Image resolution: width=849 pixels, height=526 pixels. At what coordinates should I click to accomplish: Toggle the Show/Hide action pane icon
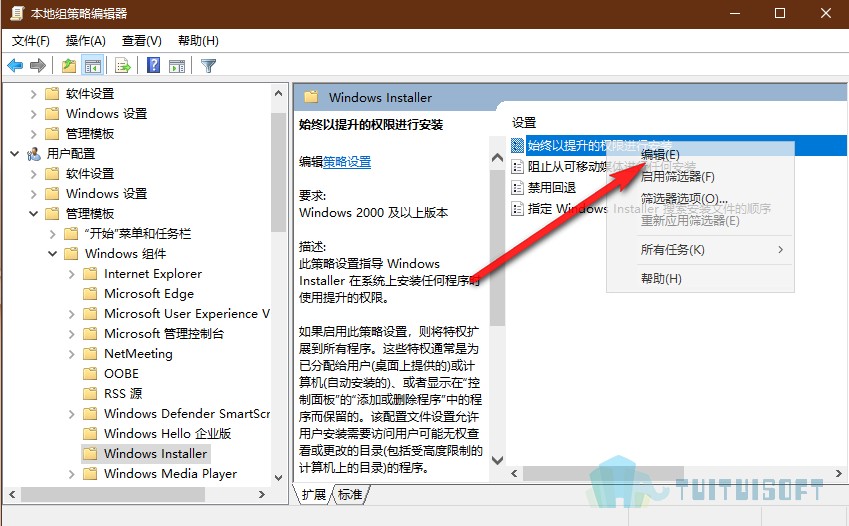coord(177,66)
